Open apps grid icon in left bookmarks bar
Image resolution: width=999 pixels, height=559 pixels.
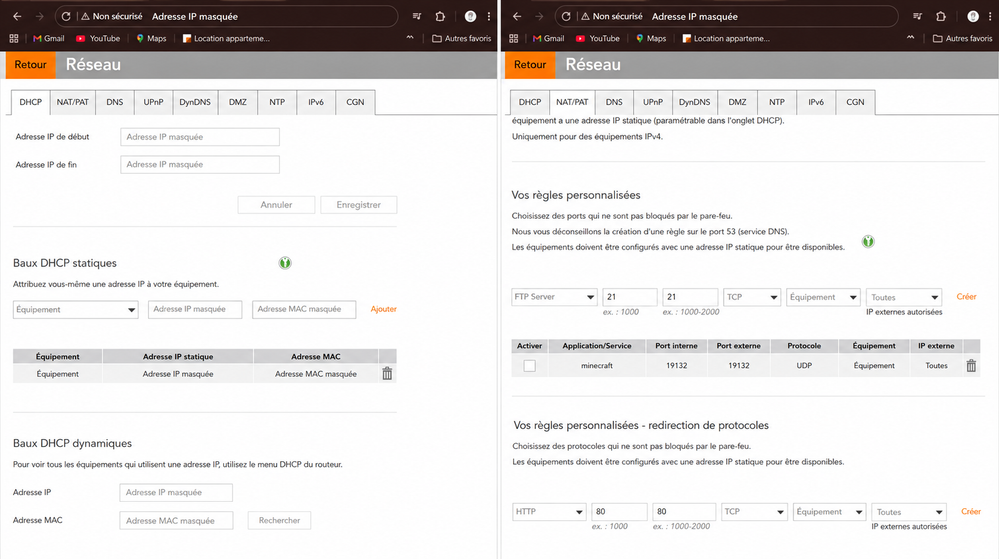point(13,38)
